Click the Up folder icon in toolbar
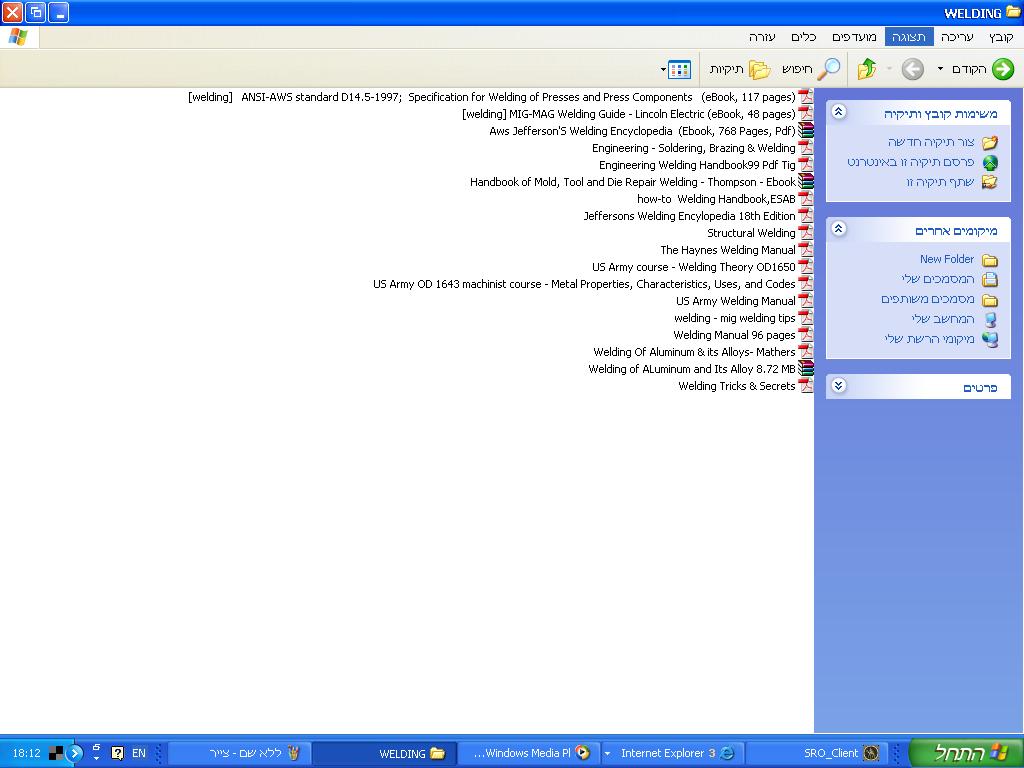Screen dimensions: 1024x768 [x=867, y=69]
